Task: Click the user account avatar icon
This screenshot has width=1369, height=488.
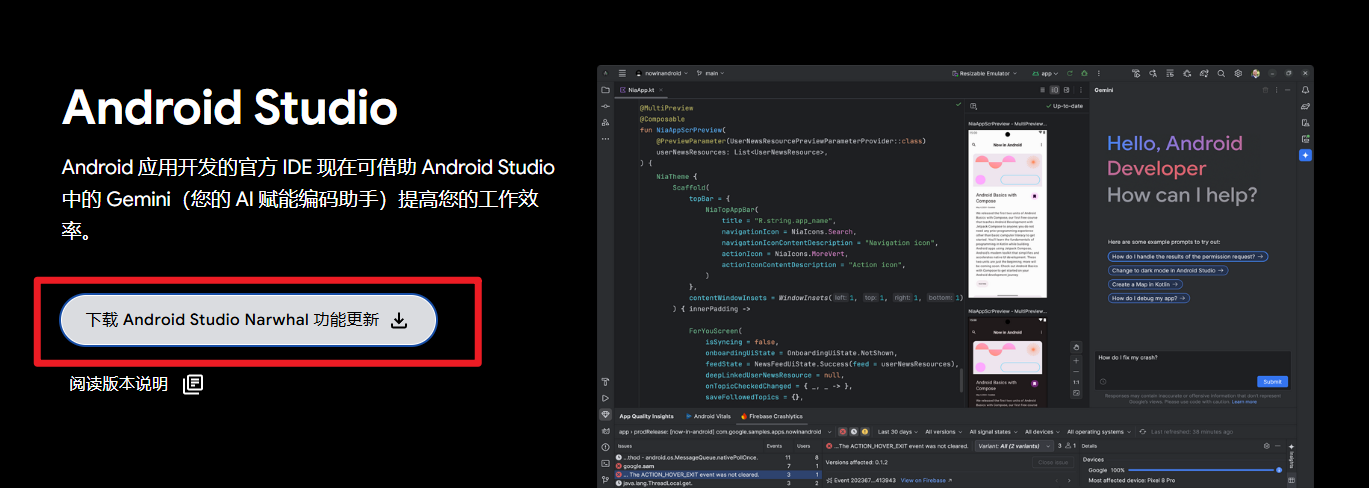Action: (x=1255, y=73)
